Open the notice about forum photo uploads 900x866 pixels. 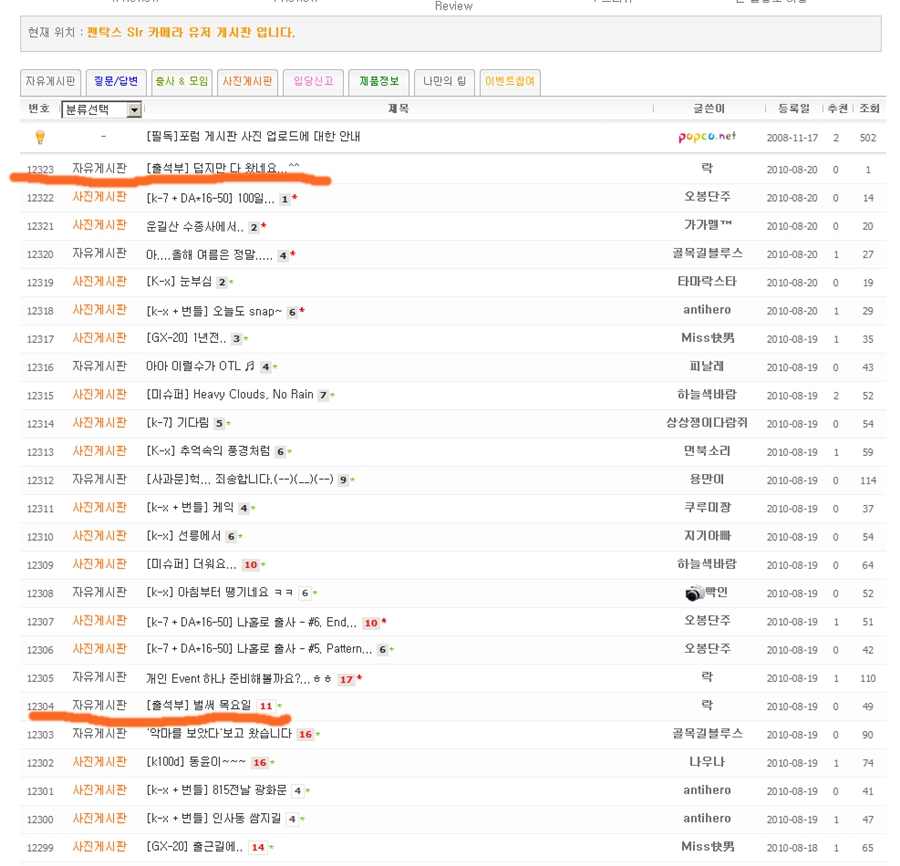(x=253, y=137)
